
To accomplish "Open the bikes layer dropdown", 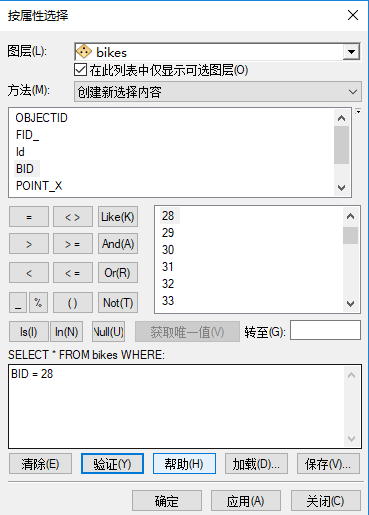I will 351,52.
